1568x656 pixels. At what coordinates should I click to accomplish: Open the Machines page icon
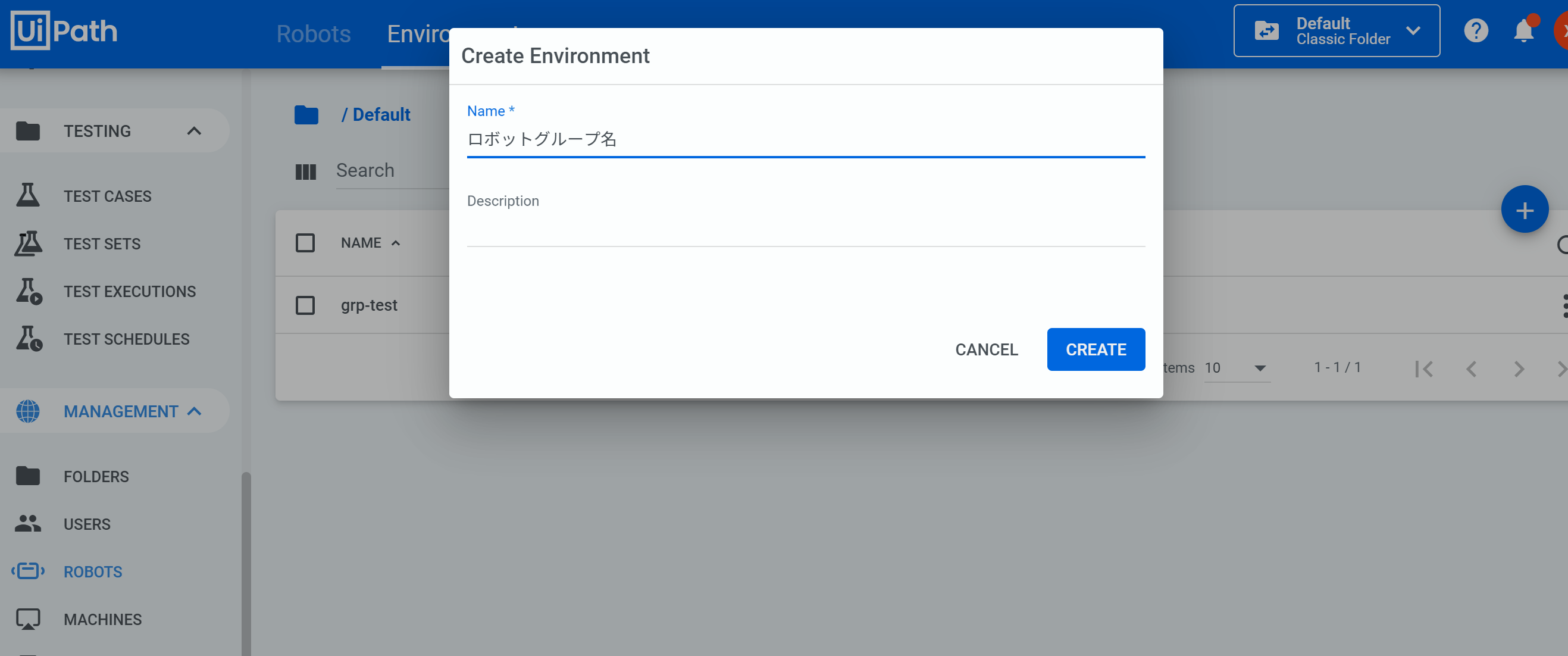[27, 618]
